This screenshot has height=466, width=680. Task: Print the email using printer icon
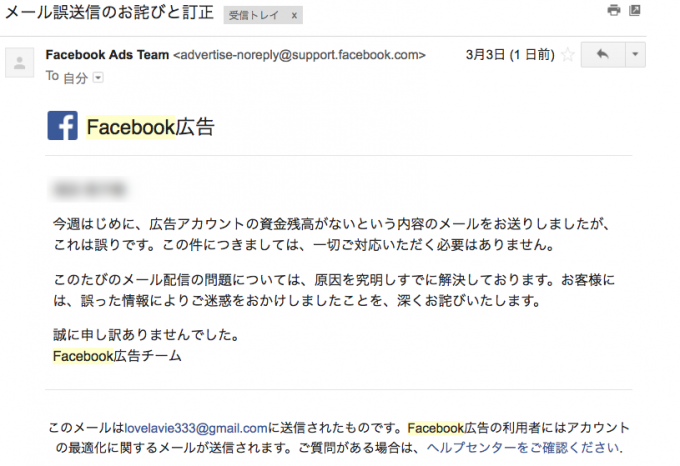pos(614,10)
